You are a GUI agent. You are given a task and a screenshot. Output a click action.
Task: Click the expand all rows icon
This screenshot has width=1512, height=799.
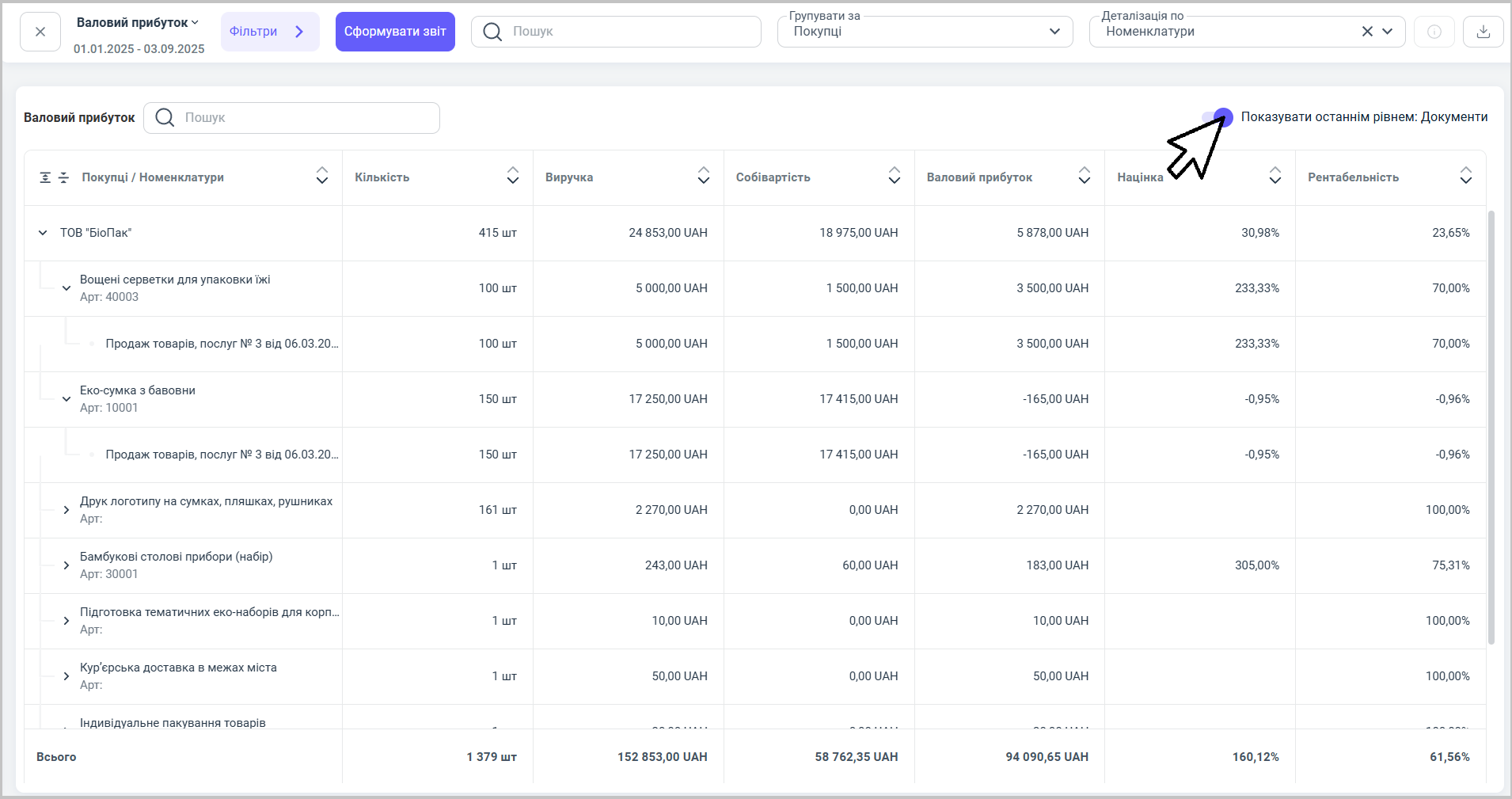[x=46, y=177]
